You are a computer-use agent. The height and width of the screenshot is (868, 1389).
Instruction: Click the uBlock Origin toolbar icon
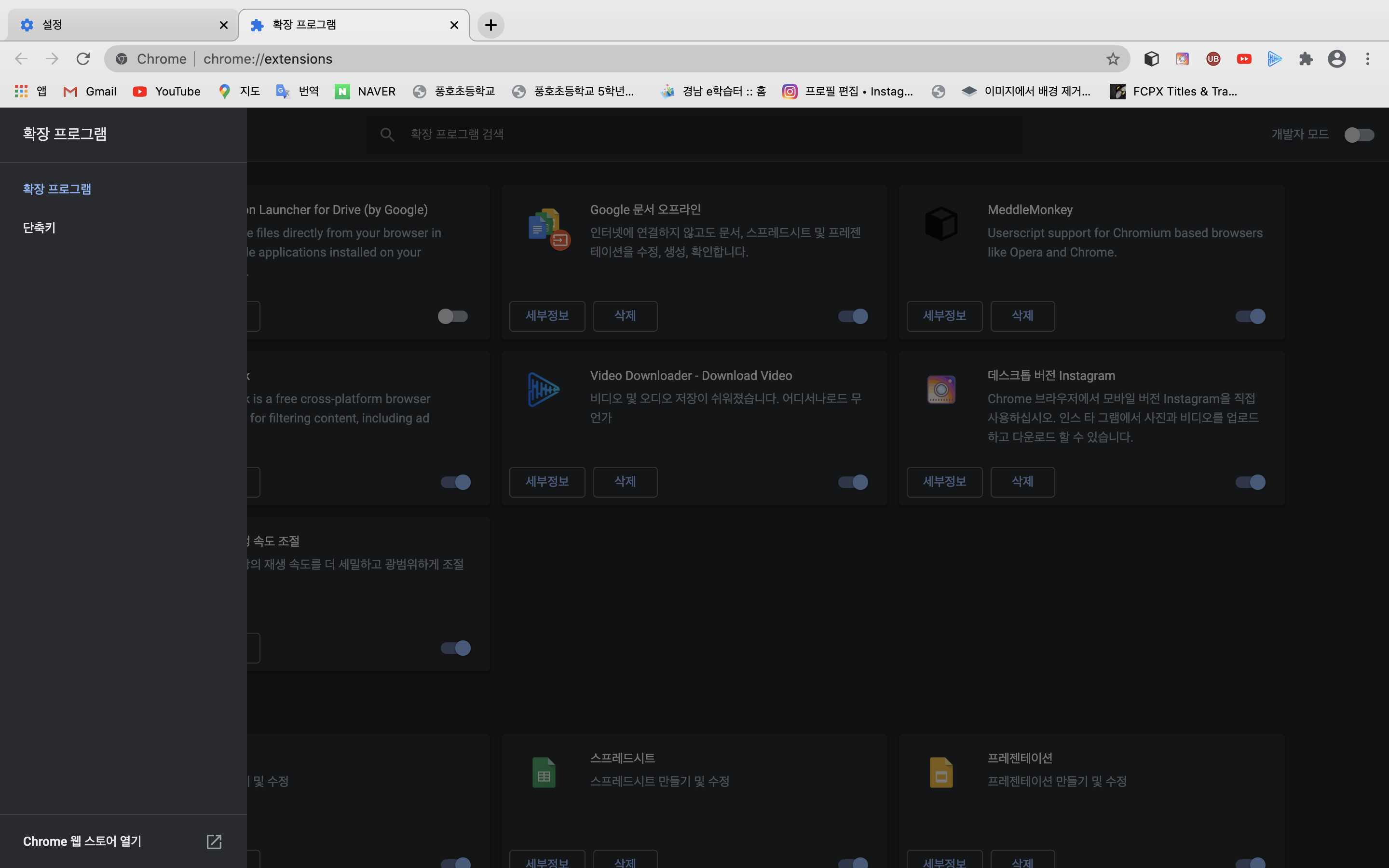click(1213, 58)
